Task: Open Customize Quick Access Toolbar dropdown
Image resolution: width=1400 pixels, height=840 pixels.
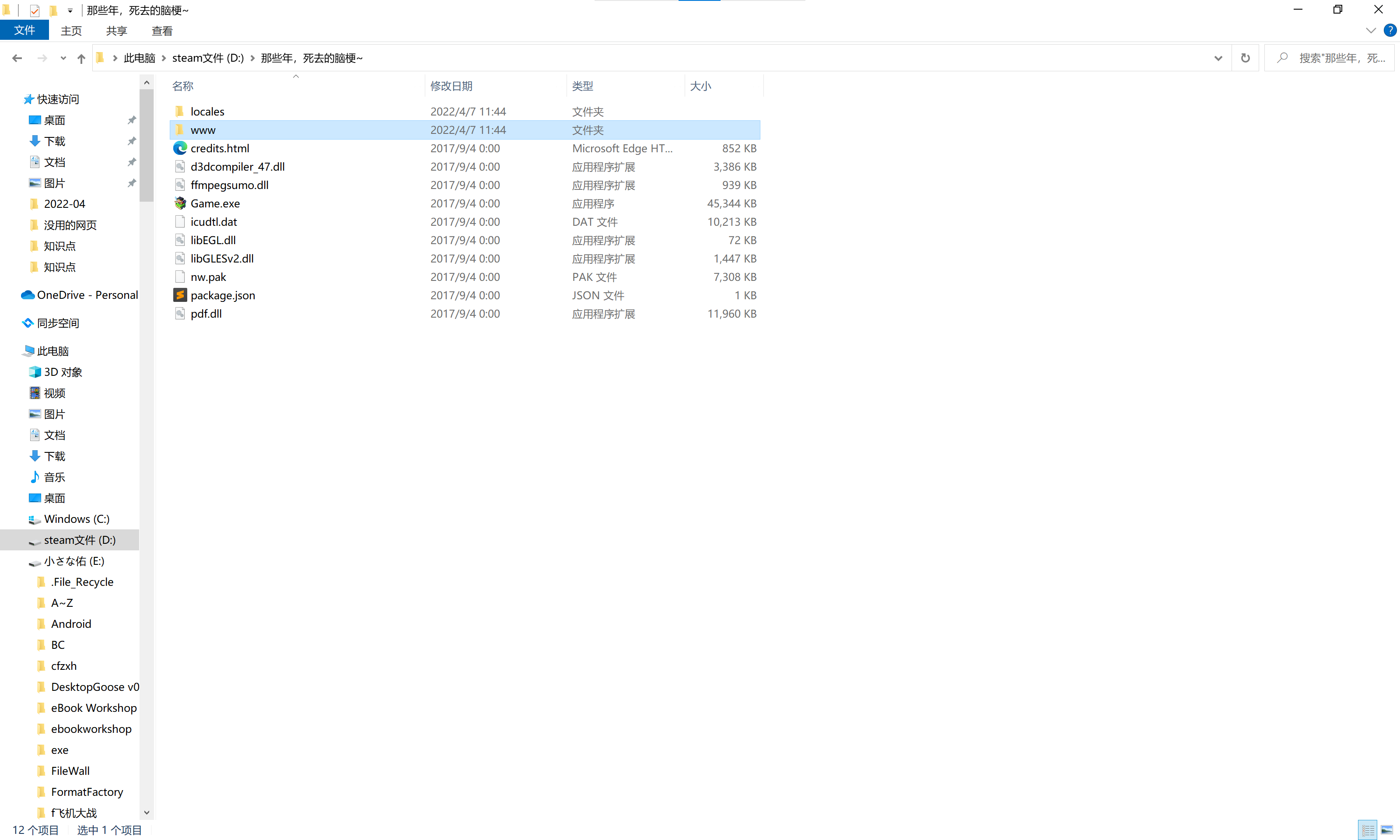Action: (70, 10)
